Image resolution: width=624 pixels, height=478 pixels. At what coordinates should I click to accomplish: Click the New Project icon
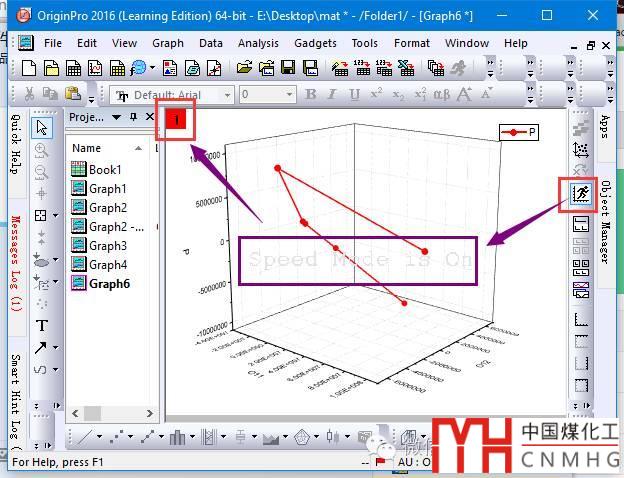[x=28, y=68]
